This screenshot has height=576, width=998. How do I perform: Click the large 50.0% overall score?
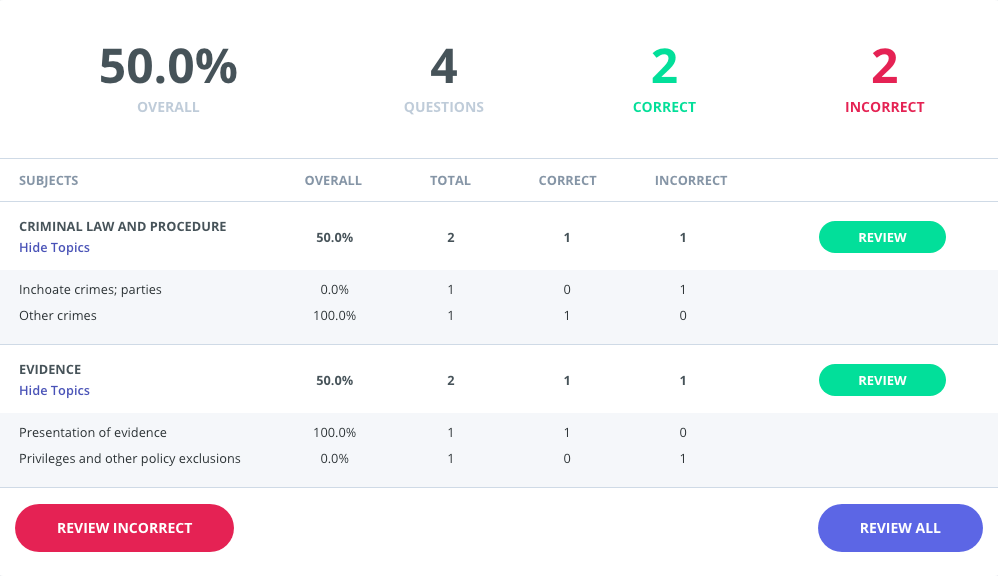click(168, 67)
